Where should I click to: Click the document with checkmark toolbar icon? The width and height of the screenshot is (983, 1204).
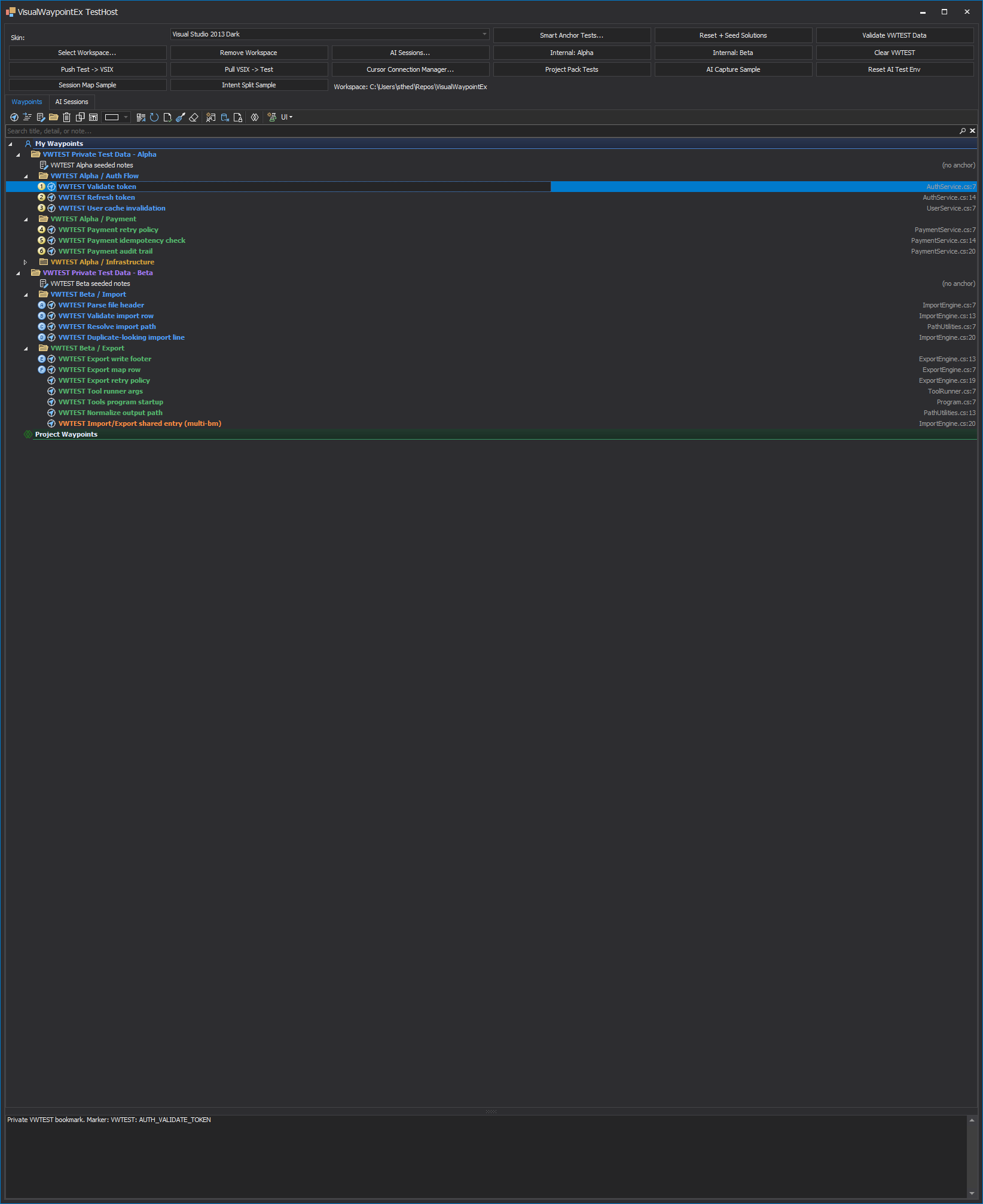167,117
